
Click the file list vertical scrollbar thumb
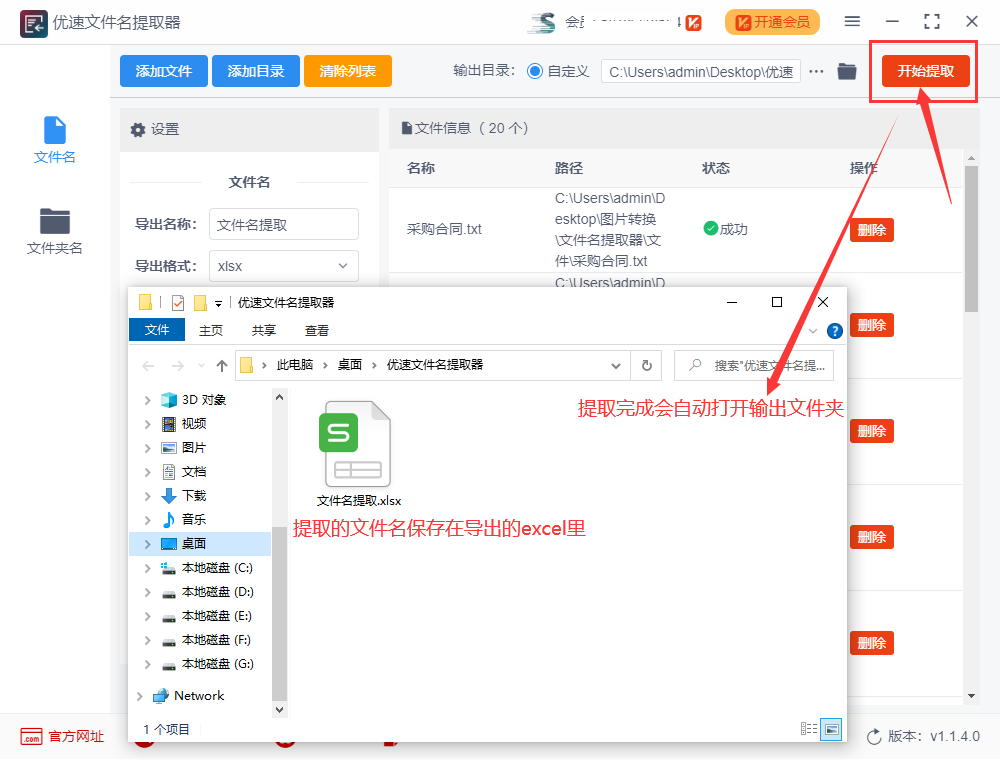click(971, 239)
